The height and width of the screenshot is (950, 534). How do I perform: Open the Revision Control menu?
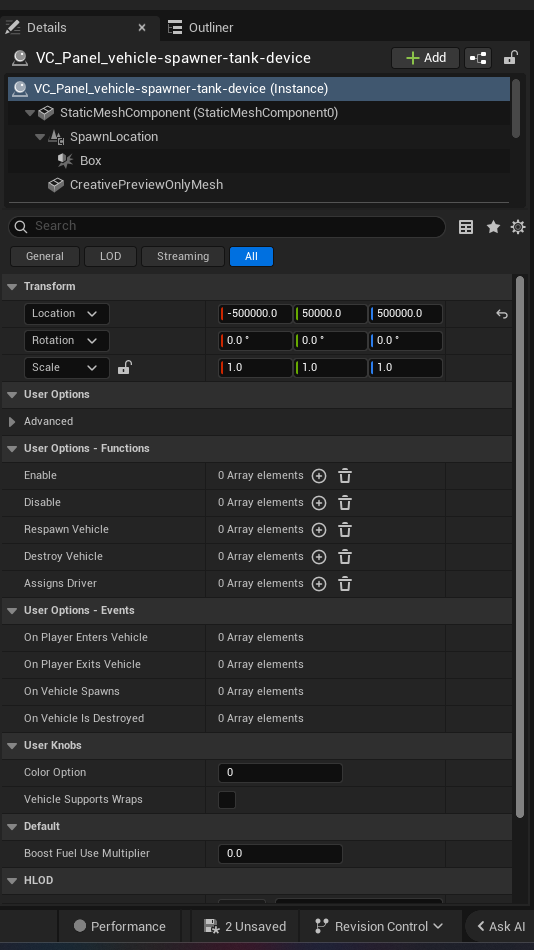[x=379, y=926]
